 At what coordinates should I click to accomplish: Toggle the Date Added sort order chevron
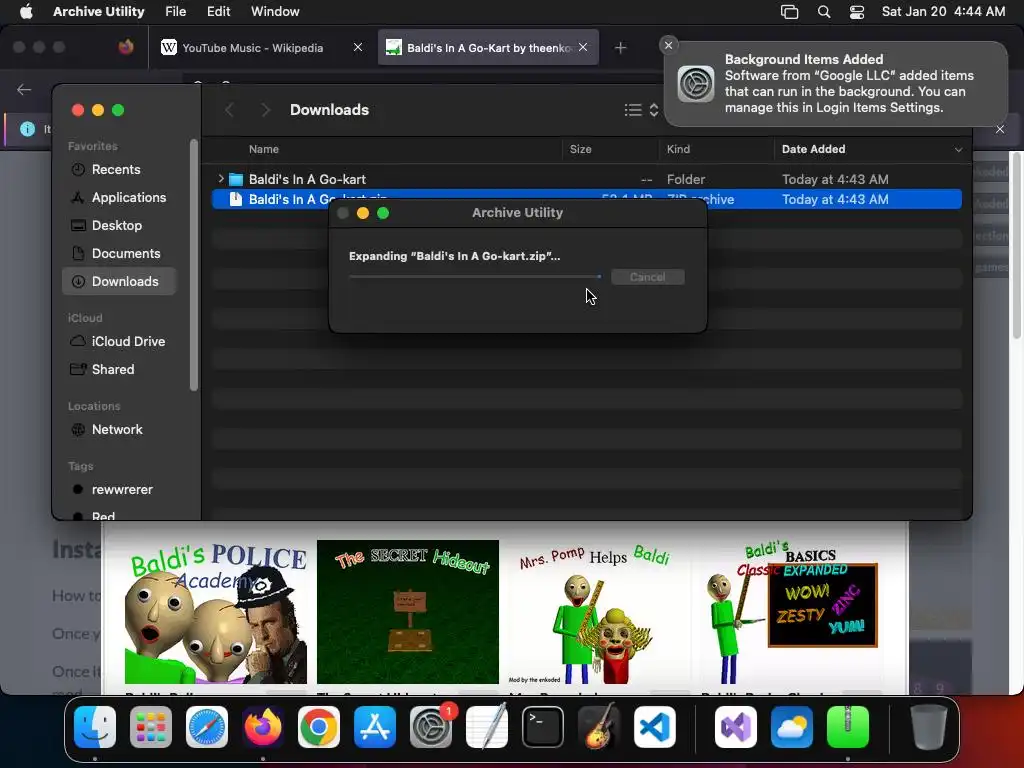click(x=958, y=150)
